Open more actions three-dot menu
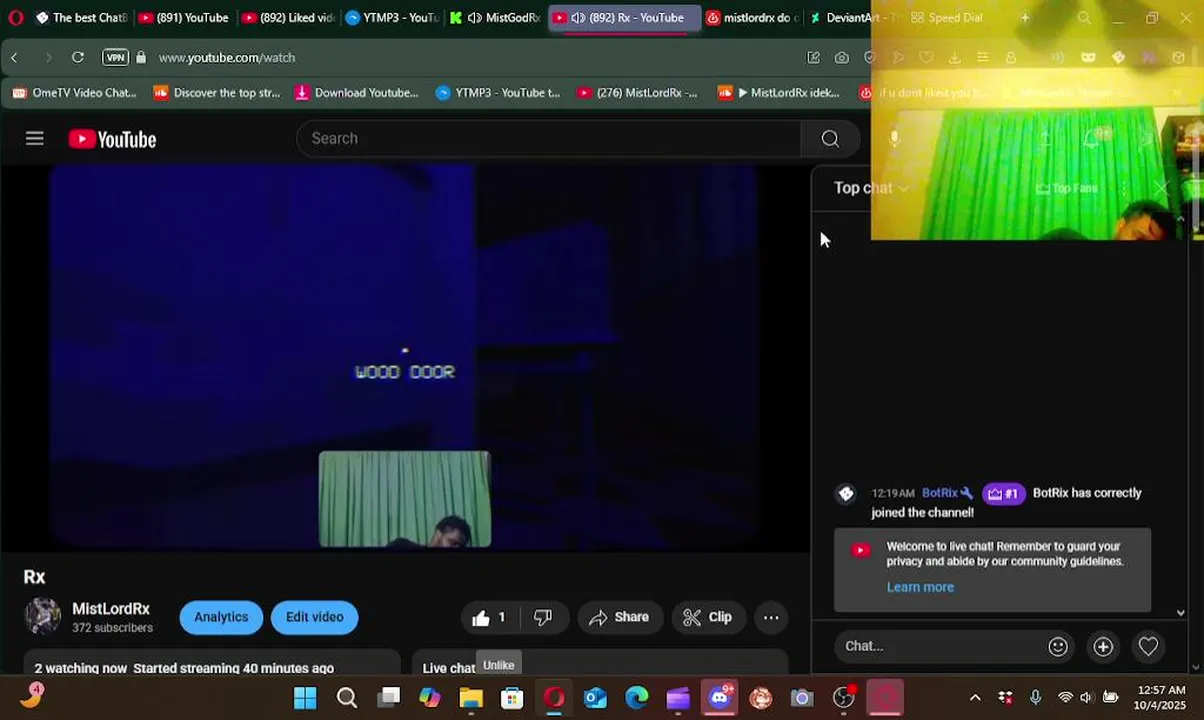Viewport: 1204px width, 720px height. click(771, 617)
